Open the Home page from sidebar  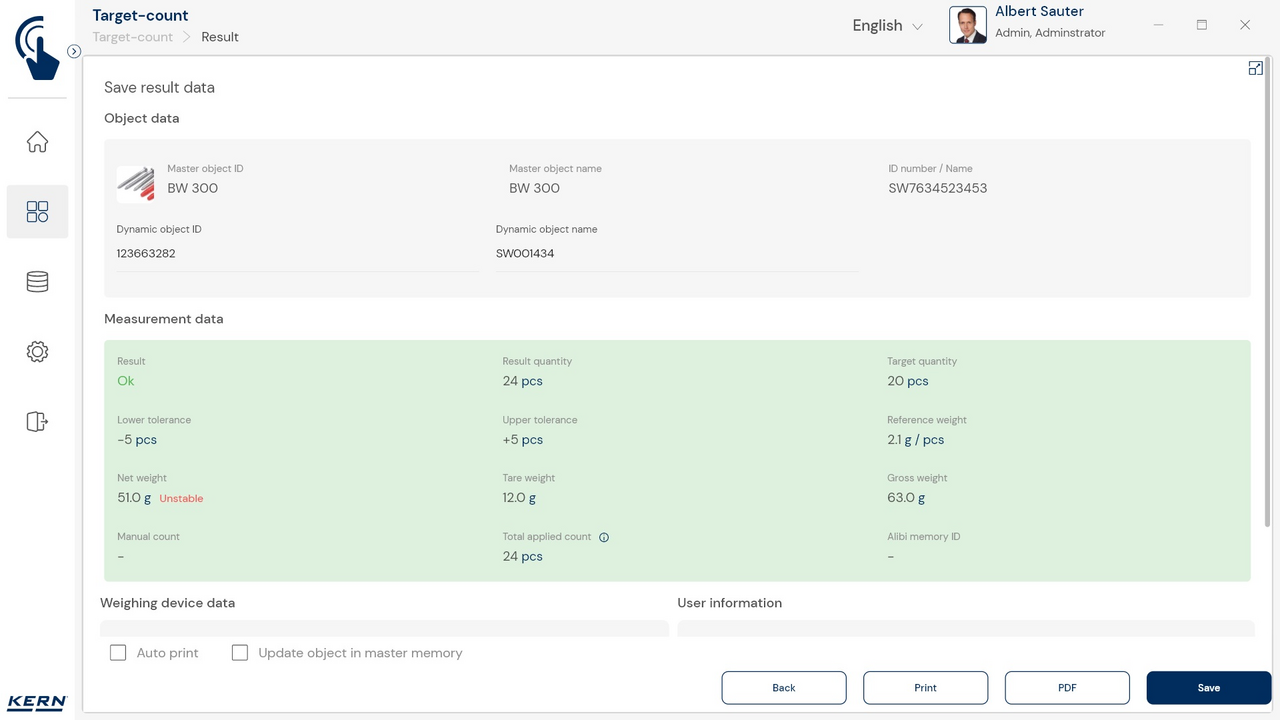(x=37, y=142)
